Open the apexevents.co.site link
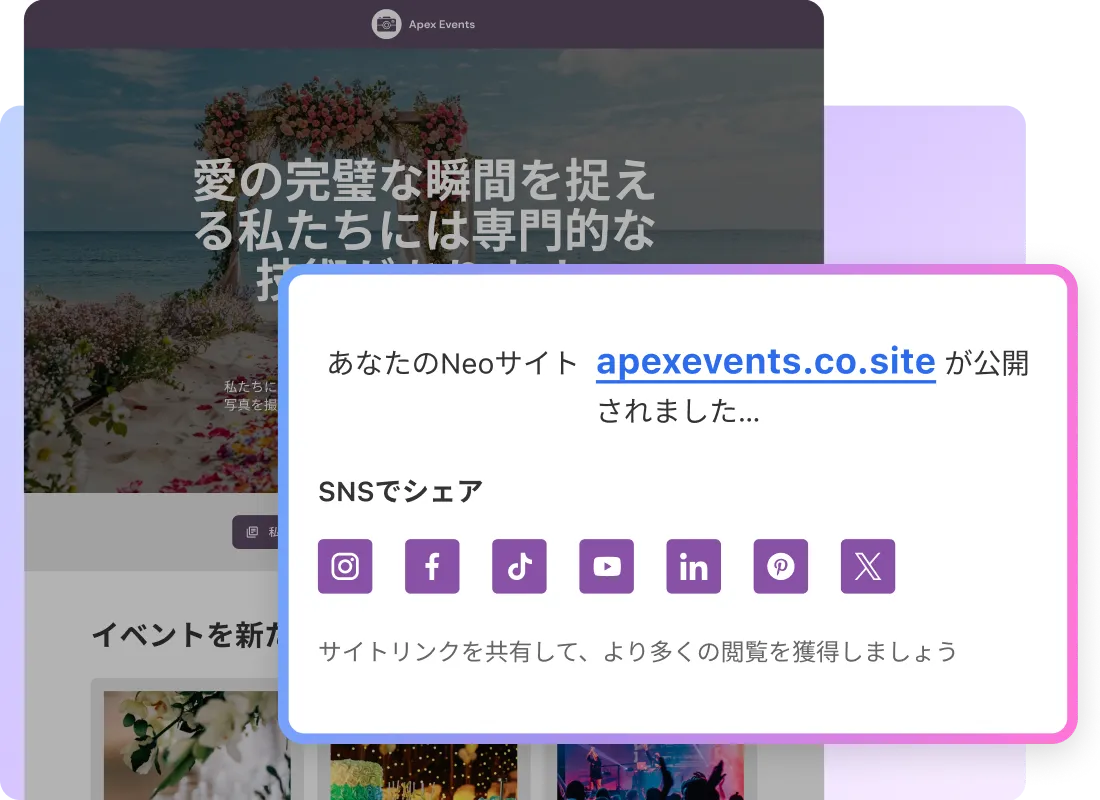1100x800 pixels. pyautogui.click(x=765, y=362)
